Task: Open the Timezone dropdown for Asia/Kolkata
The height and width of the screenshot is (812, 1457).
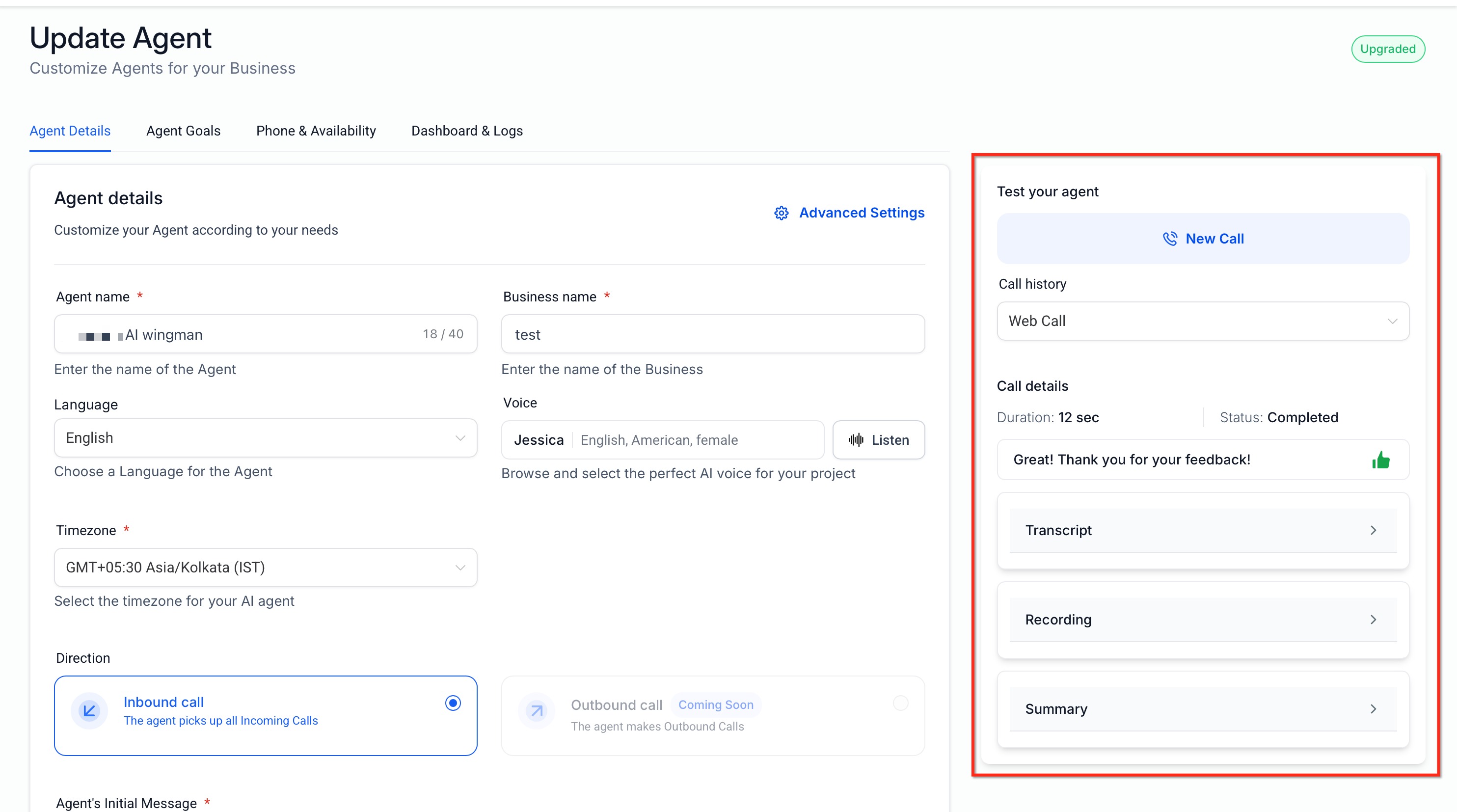Action: tap(265, 567)
